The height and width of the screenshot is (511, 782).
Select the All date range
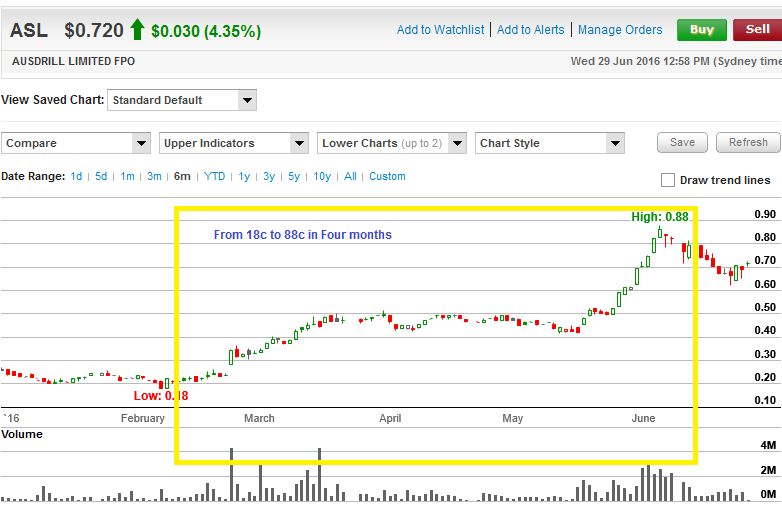(x=350, y=176)
